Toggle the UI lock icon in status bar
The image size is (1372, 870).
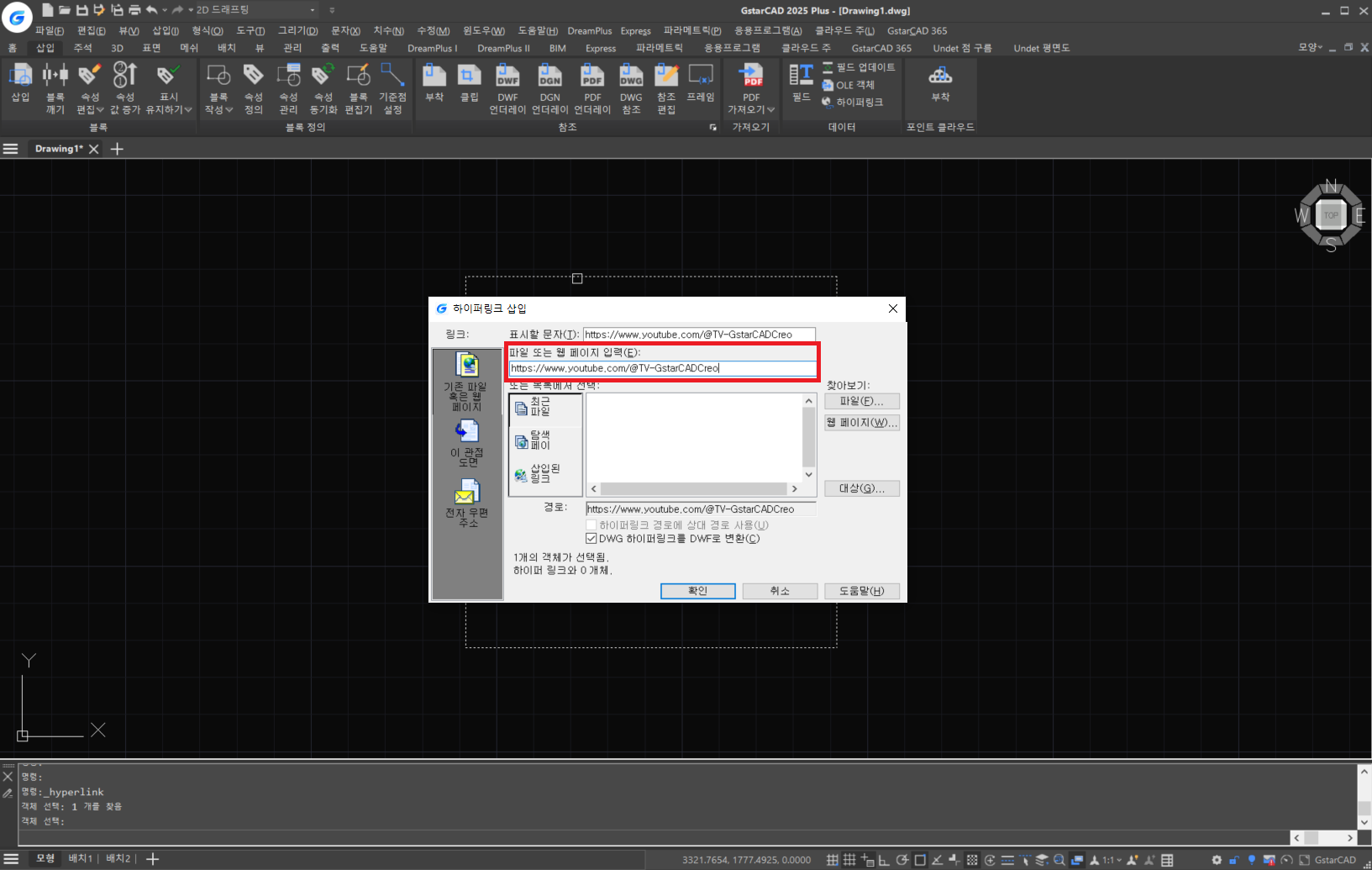(x=1234, y=860)
